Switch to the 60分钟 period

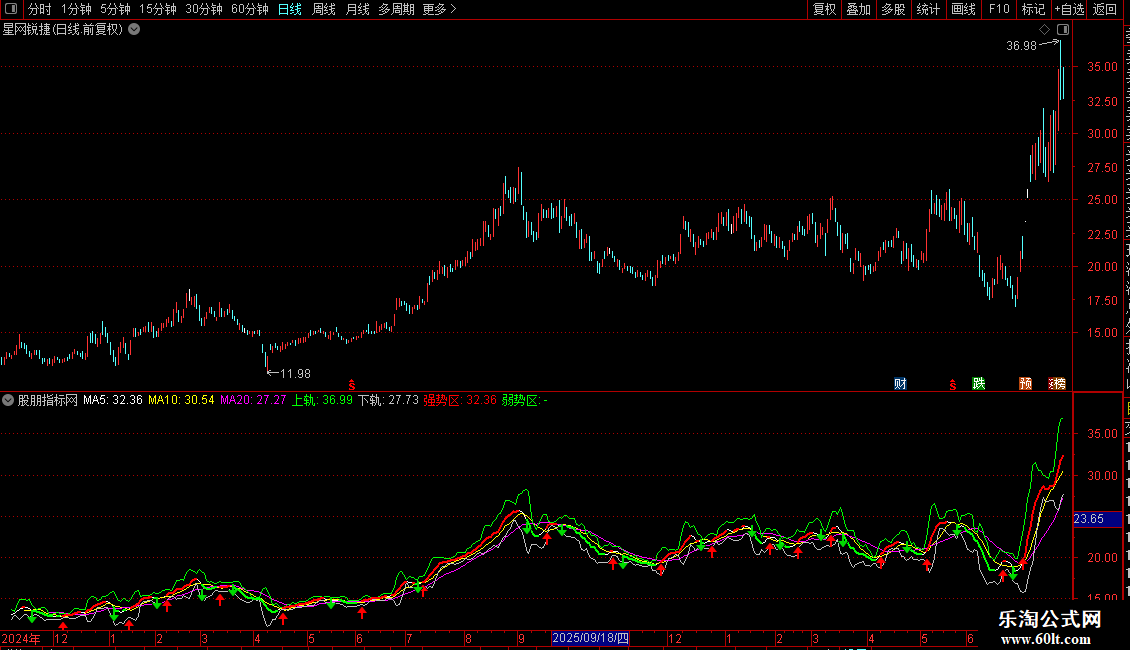[x=250, y=9]
